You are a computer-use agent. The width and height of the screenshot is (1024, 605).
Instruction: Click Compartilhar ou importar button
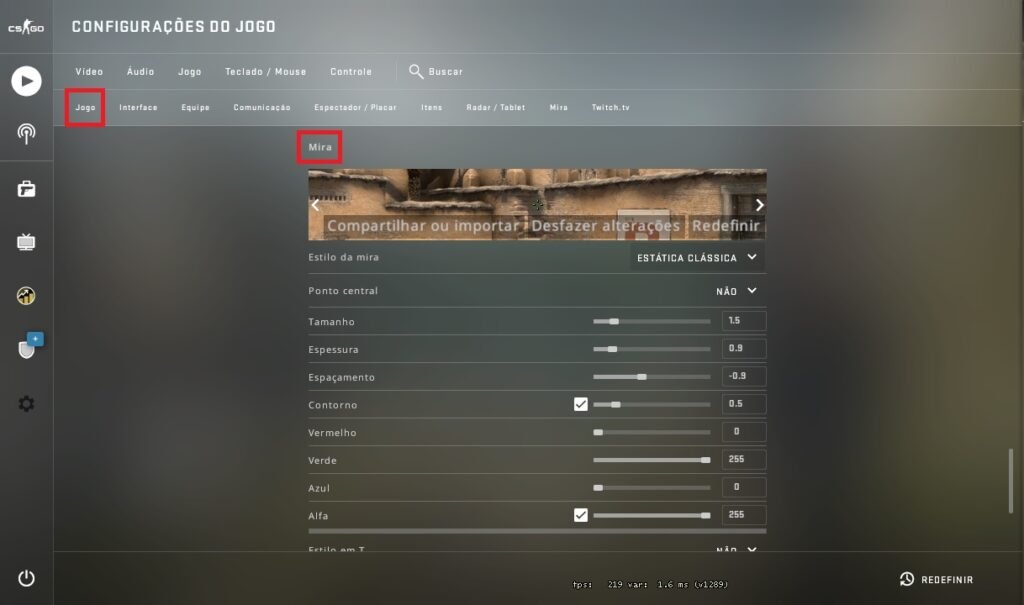(423, 226)
